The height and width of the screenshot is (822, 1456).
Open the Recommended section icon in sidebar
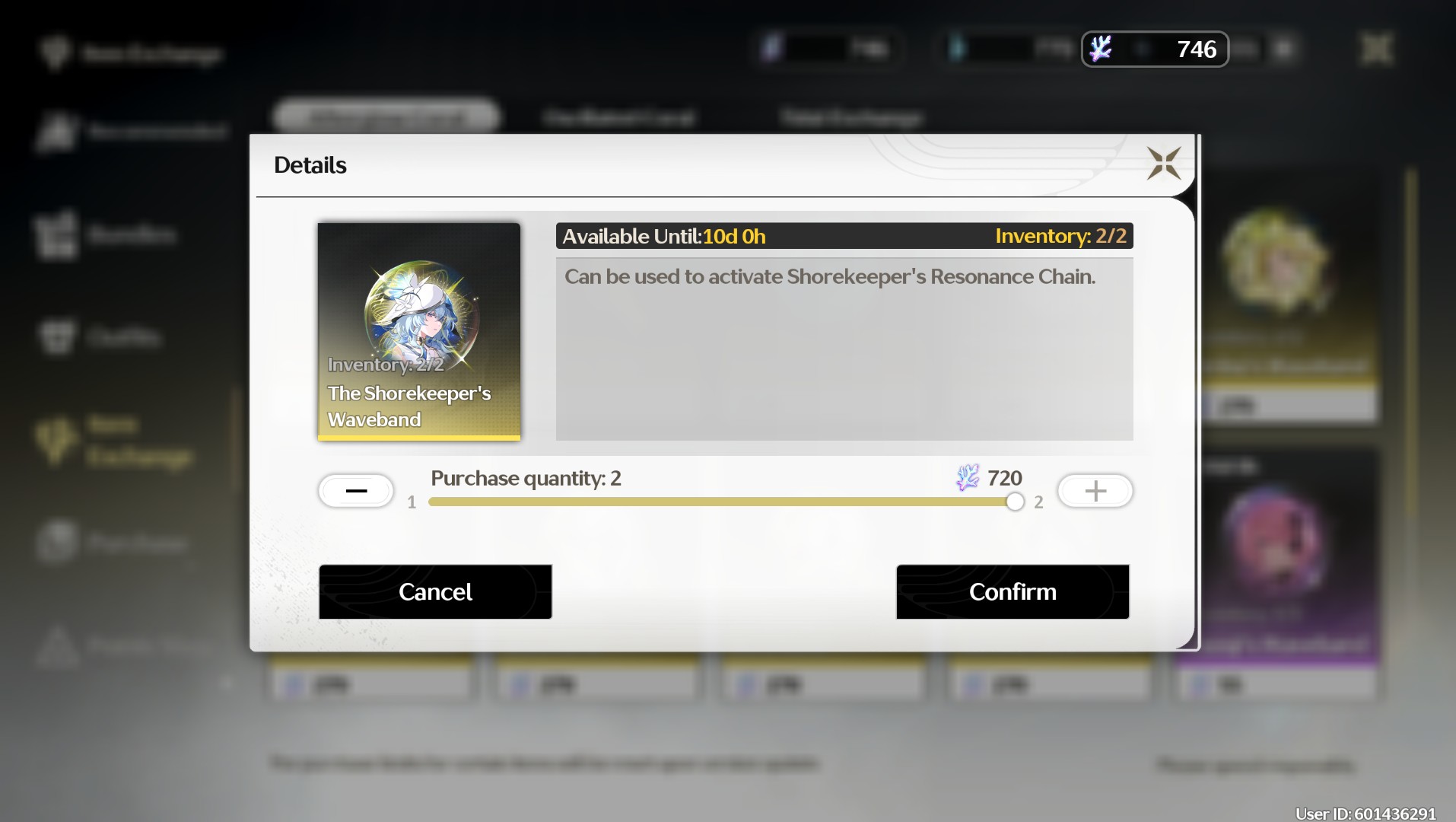(x=56, y=131)
